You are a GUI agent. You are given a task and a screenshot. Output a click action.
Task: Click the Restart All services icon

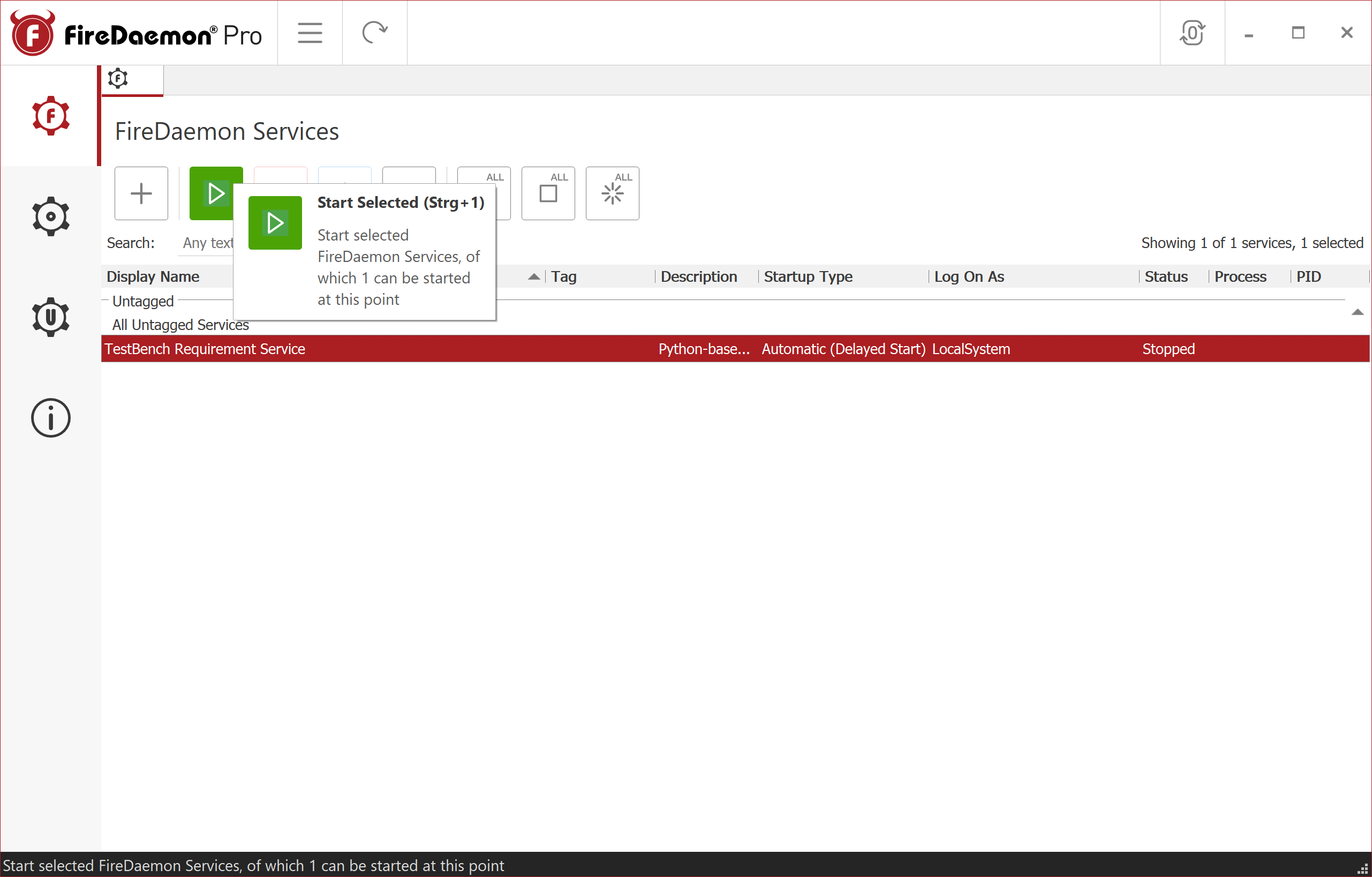613,194
